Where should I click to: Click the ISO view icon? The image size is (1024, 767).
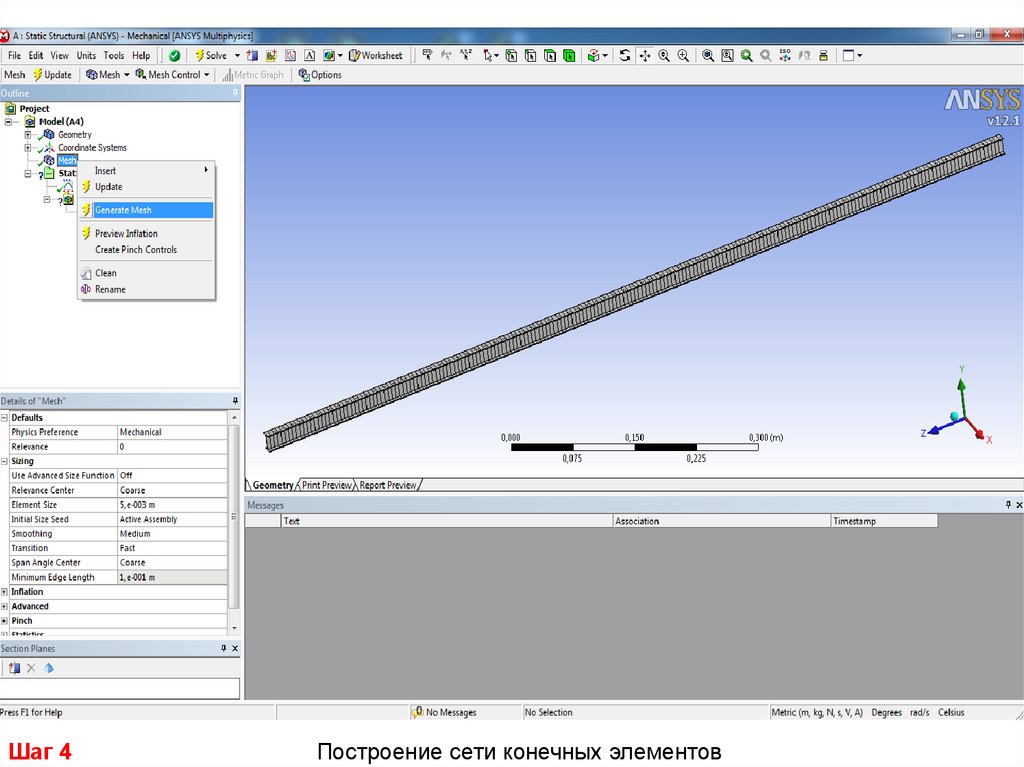pos(785,56)
